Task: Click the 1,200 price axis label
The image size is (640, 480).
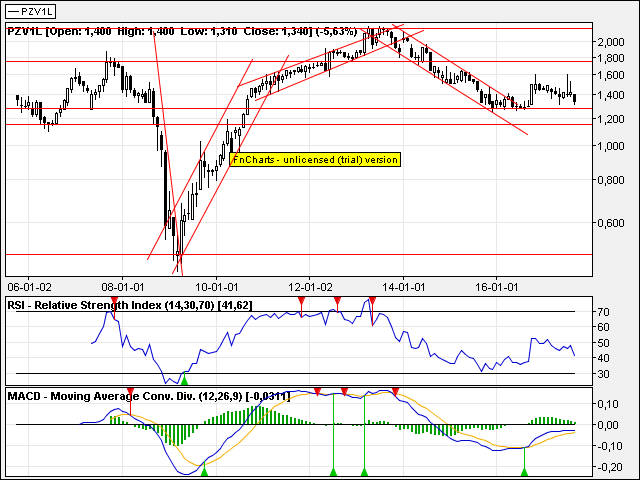Action: tap(611, 120)
